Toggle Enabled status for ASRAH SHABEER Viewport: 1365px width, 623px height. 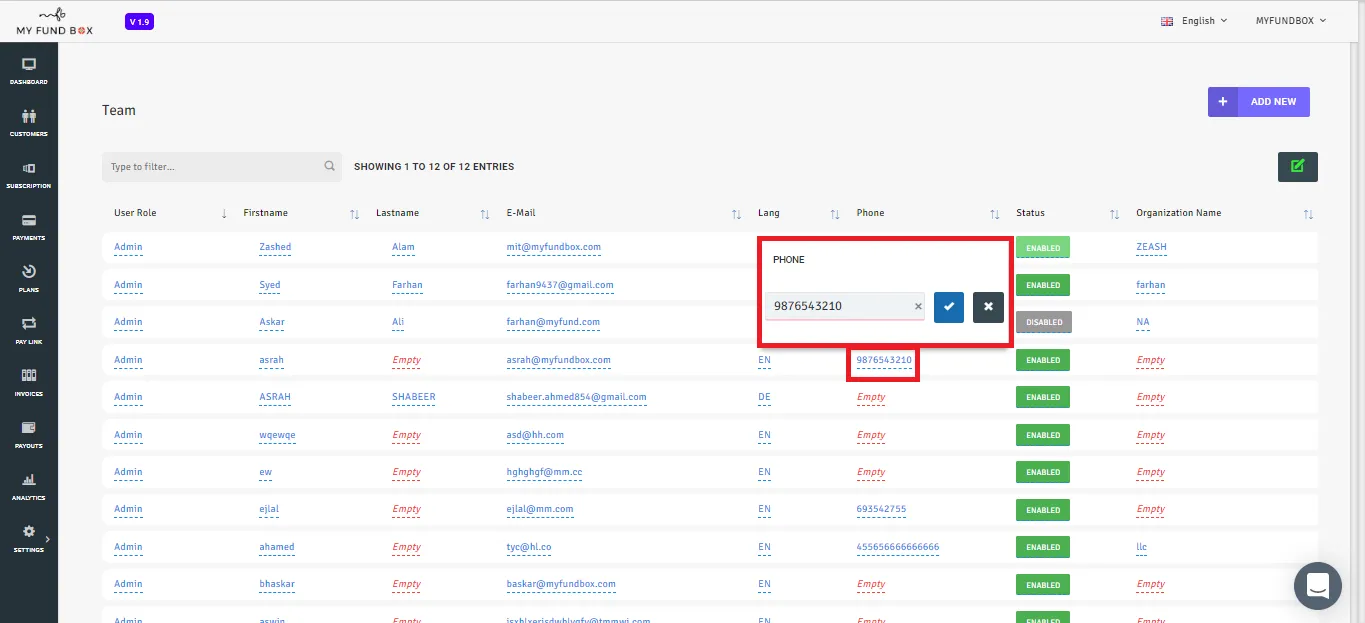click(1043, 397)
